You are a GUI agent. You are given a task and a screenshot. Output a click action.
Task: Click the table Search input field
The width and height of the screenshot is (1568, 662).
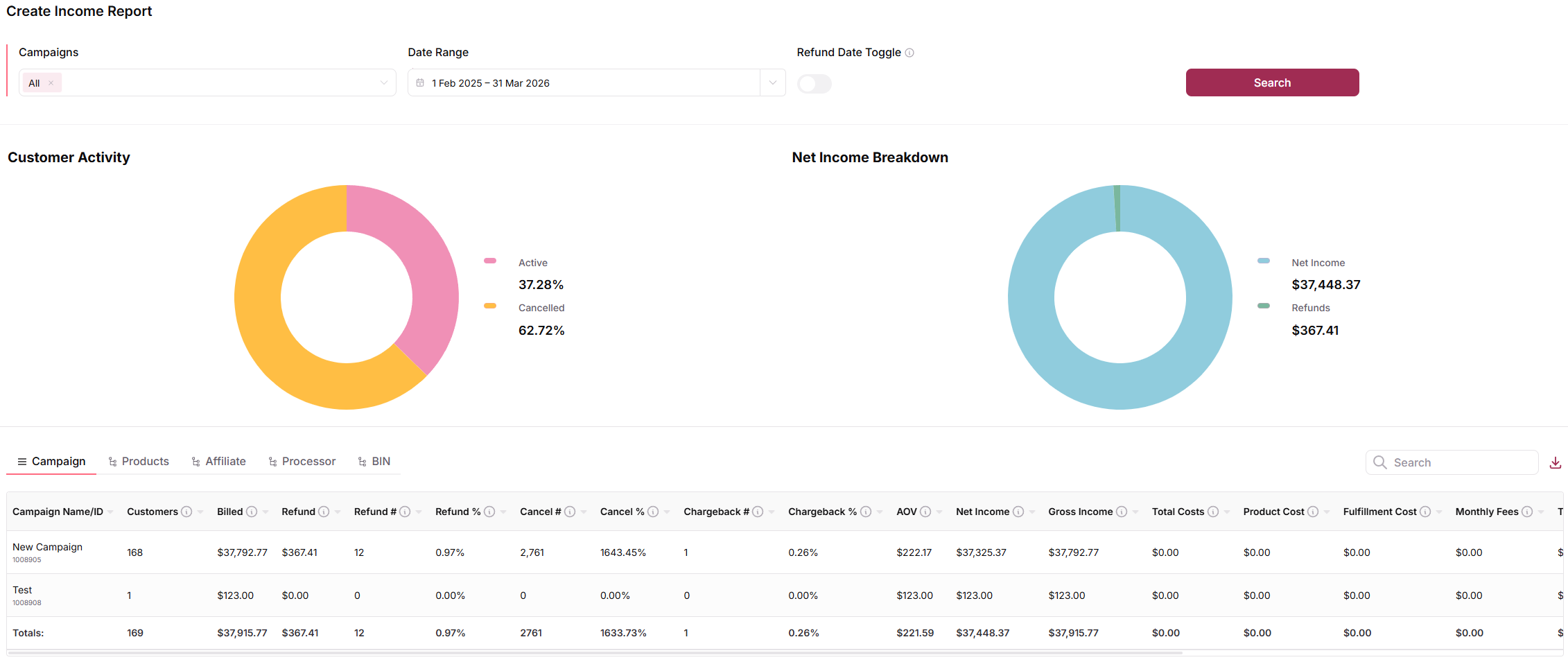(x=1452, y=462)
